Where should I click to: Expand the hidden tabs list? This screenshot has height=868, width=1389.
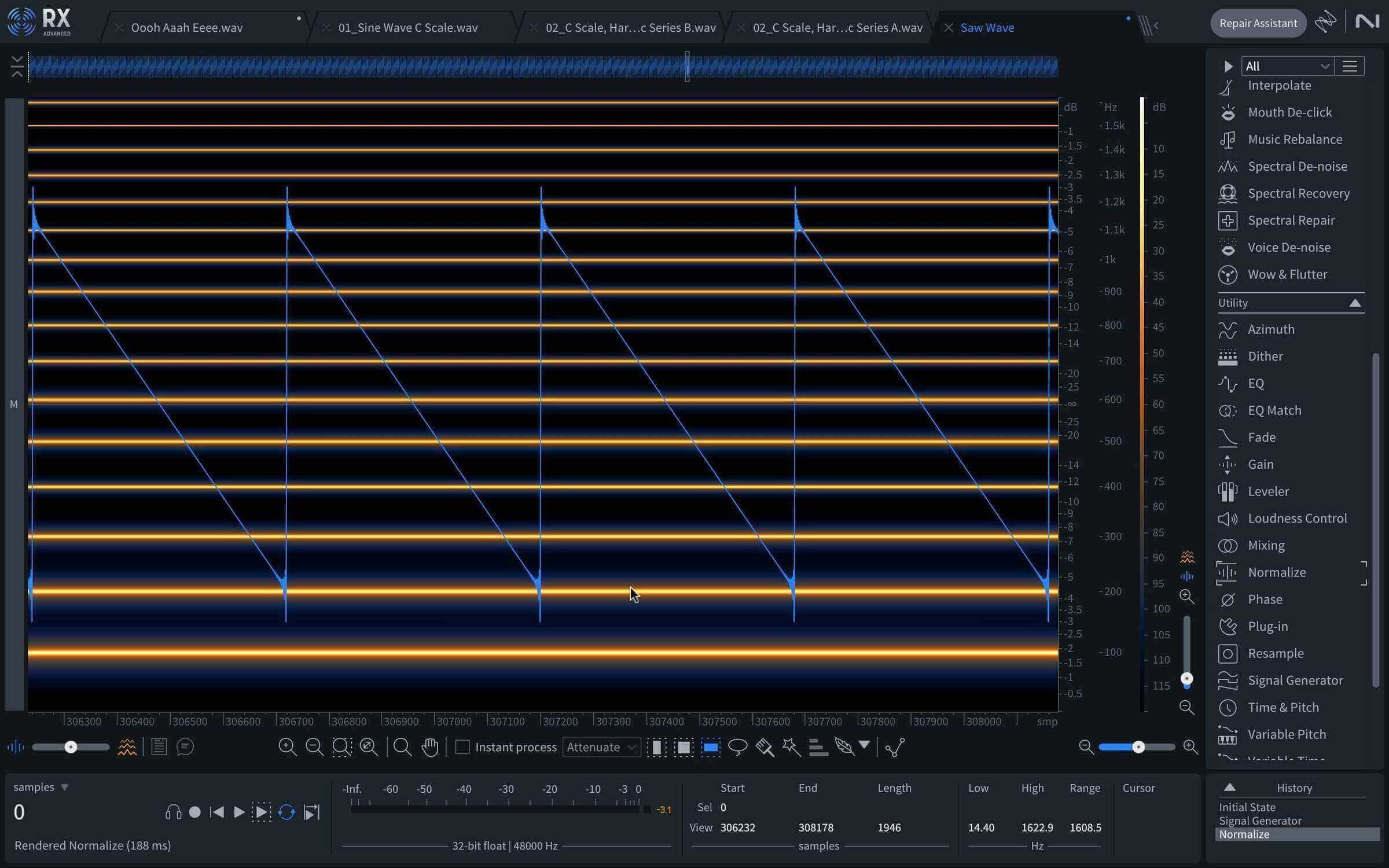coord(1149,25)
